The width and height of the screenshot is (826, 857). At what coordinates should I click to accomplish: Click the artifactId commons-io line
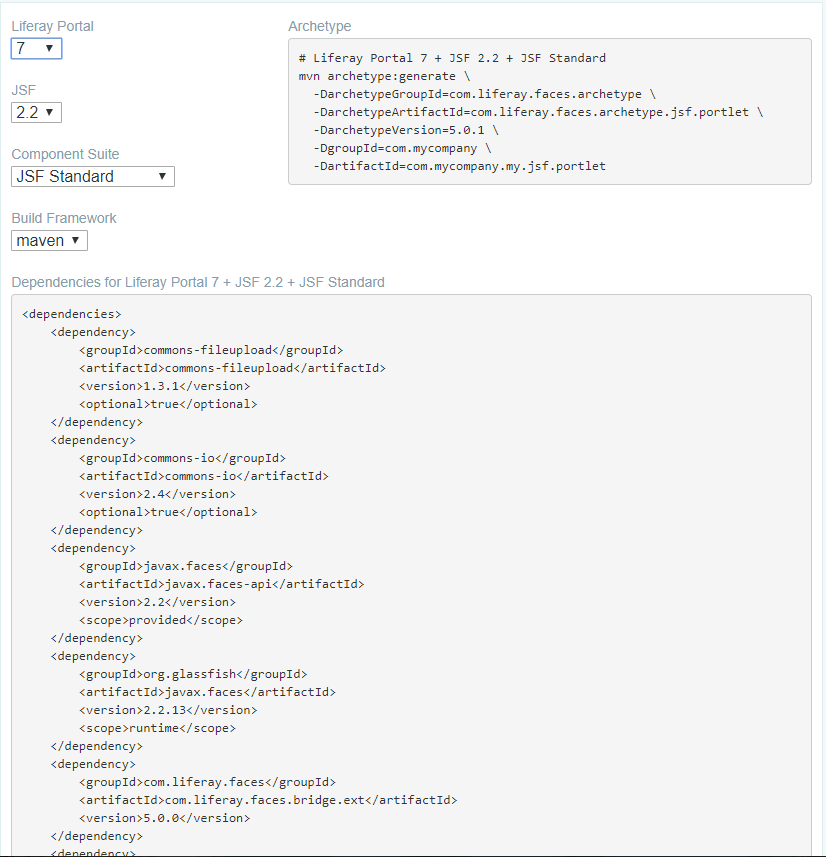(x=204, y=477)
